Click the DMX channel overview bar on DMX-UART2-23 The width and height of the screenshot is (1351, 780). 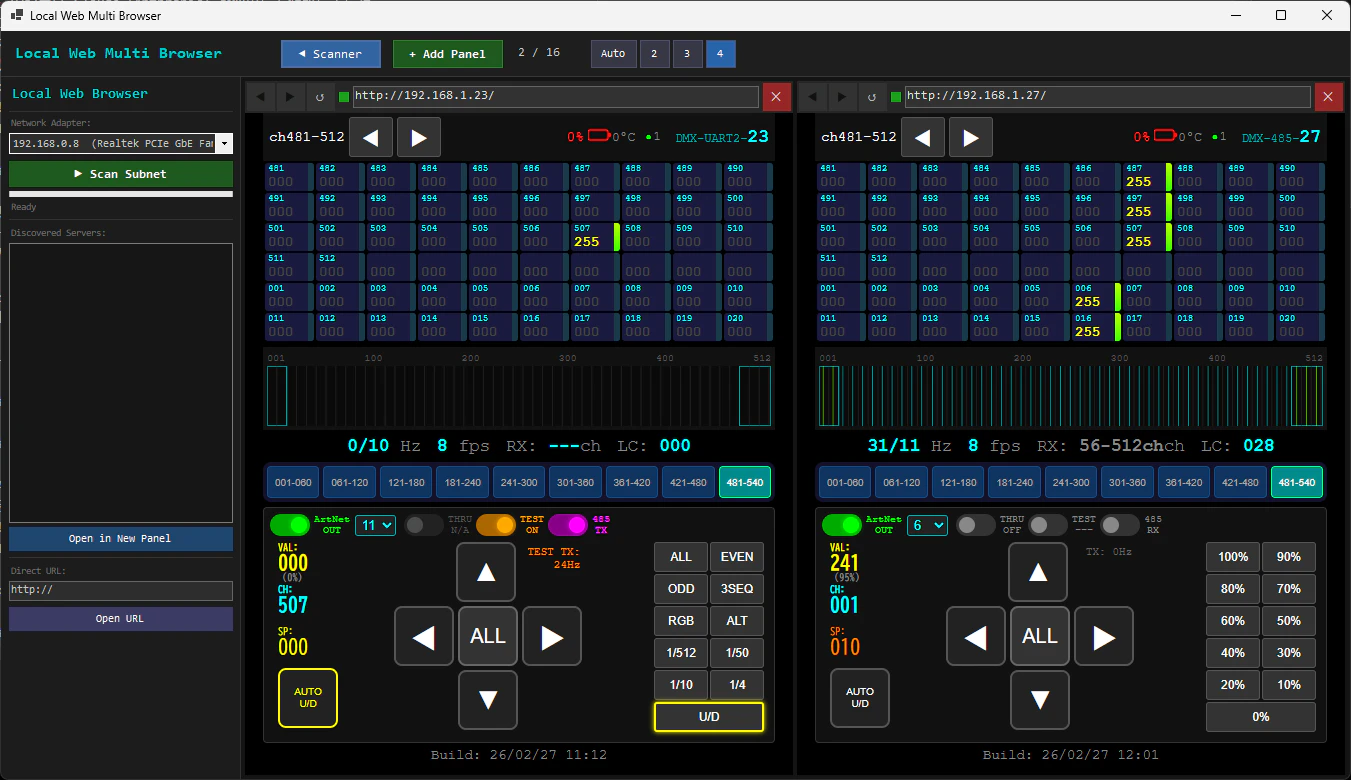tap(519, 389)
